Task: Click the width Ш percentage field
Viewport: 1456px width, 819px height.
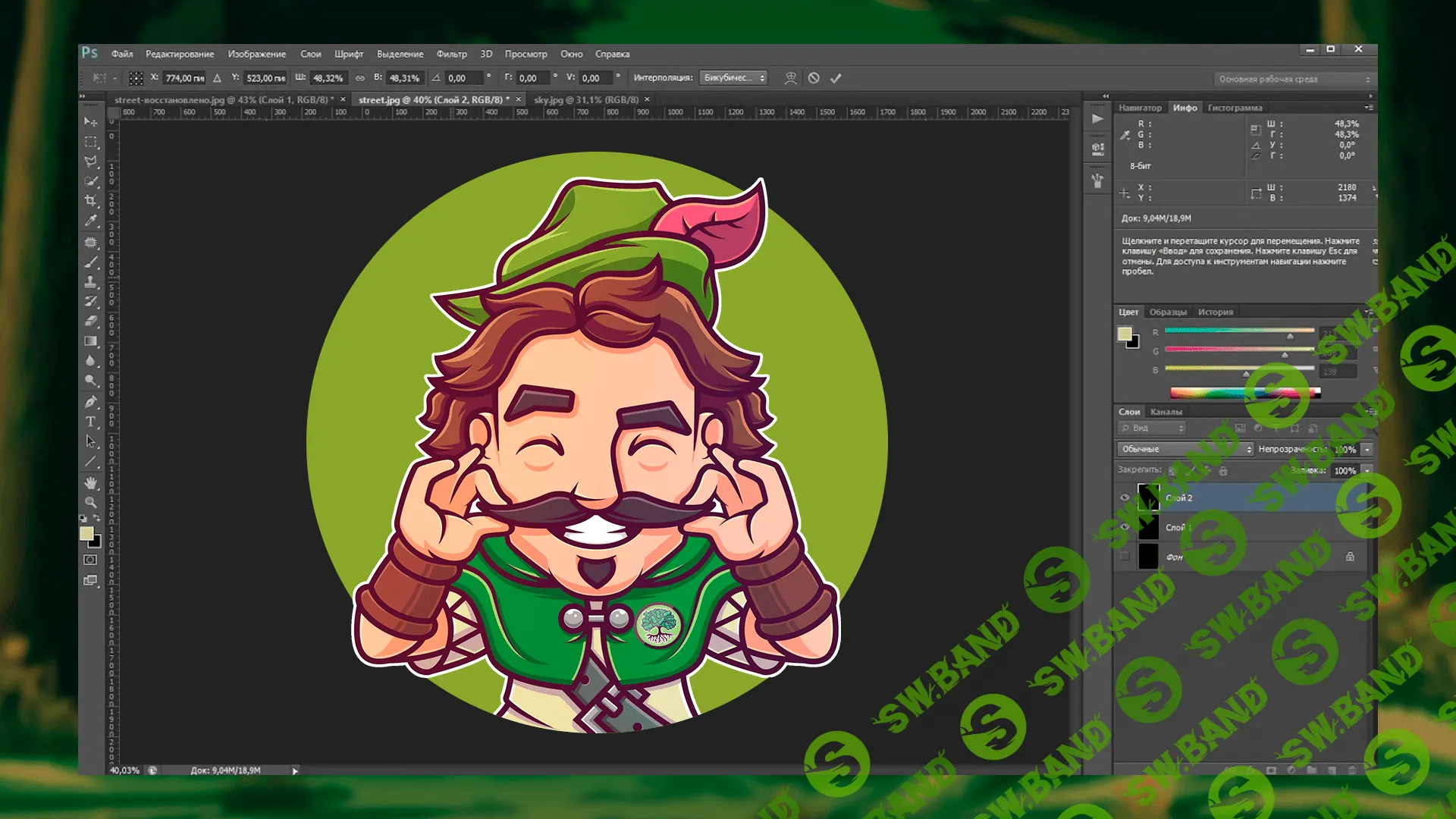Action: 328,78
